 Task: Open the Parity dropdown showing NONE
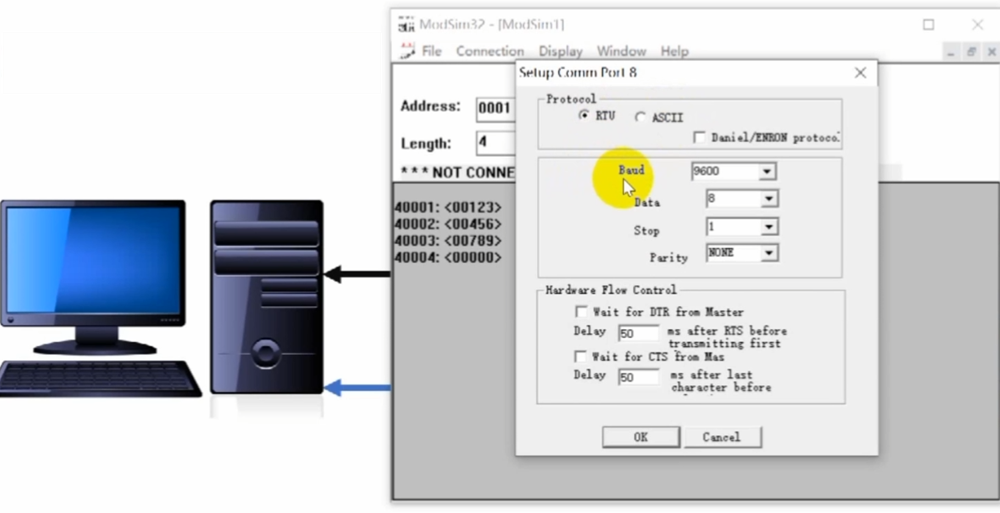click(767, 254)
